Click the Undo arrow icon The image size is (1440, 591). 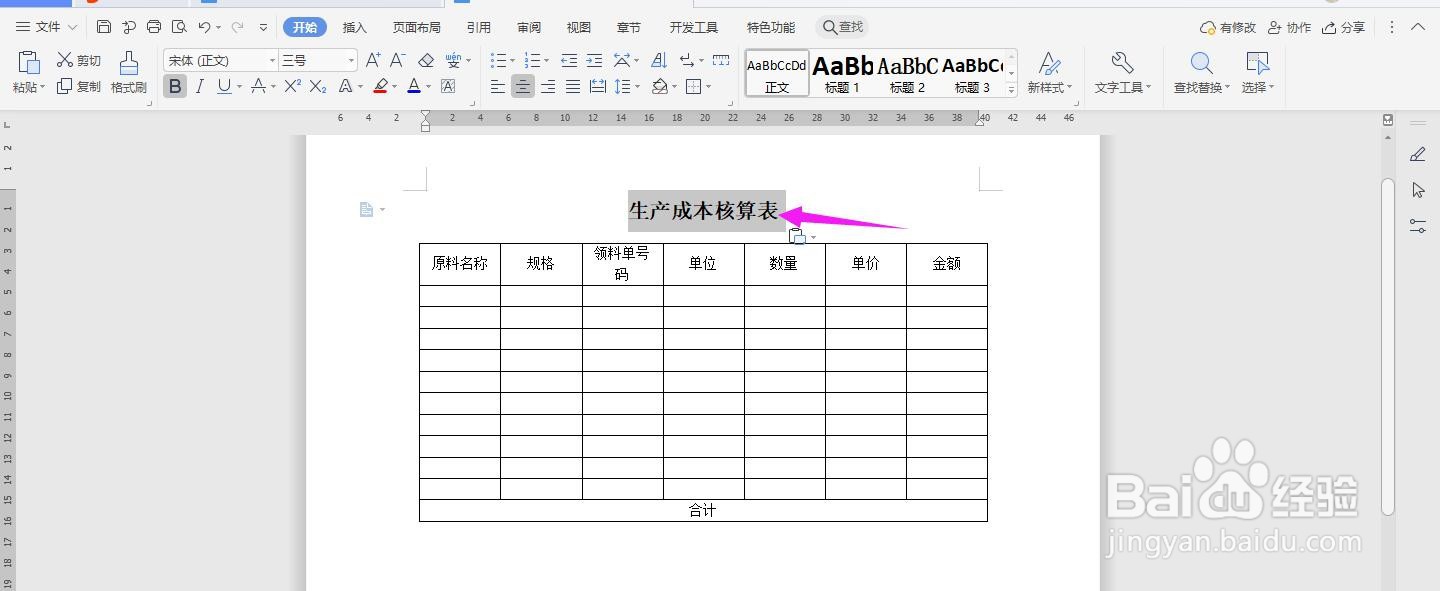[x=204, y=27]
